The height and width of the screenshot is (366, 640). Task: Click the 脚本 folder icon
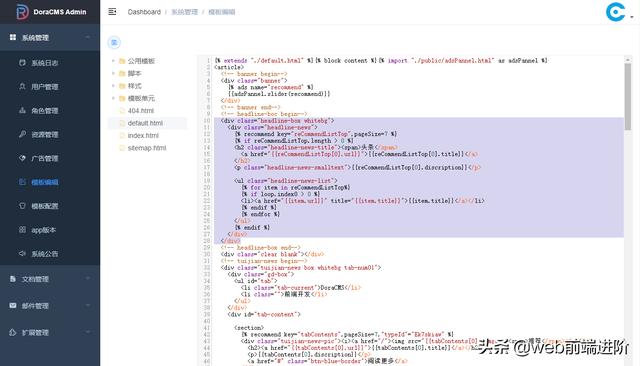pos(122,73)
